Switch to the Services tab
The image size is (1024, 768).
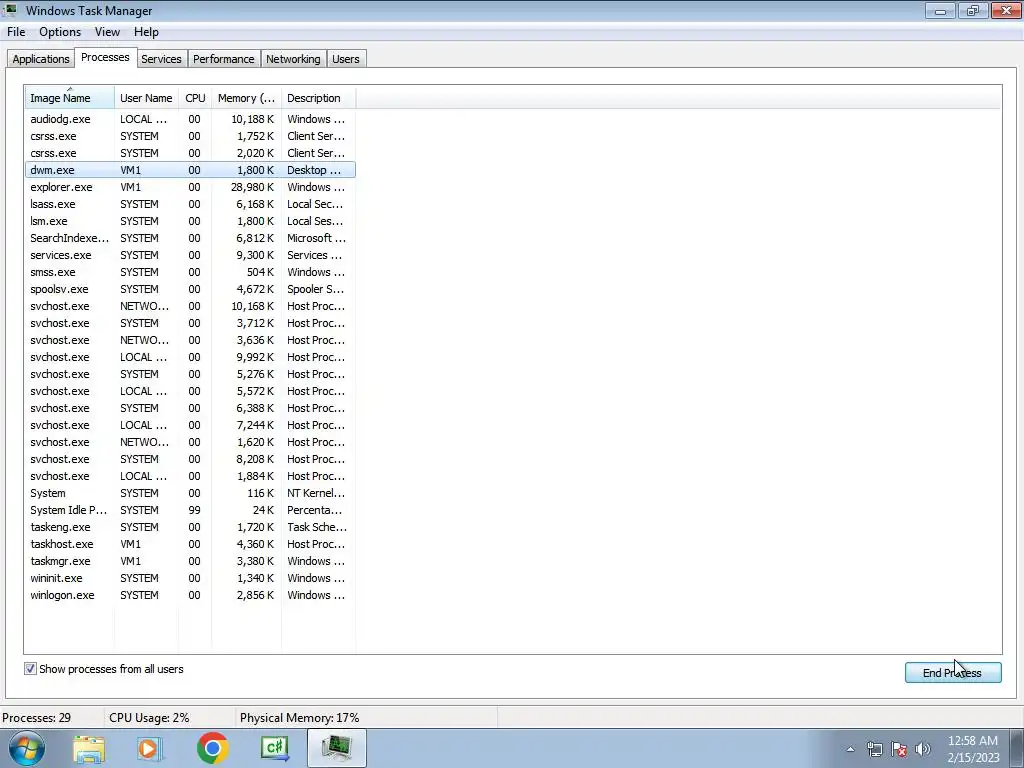point(161,59)
